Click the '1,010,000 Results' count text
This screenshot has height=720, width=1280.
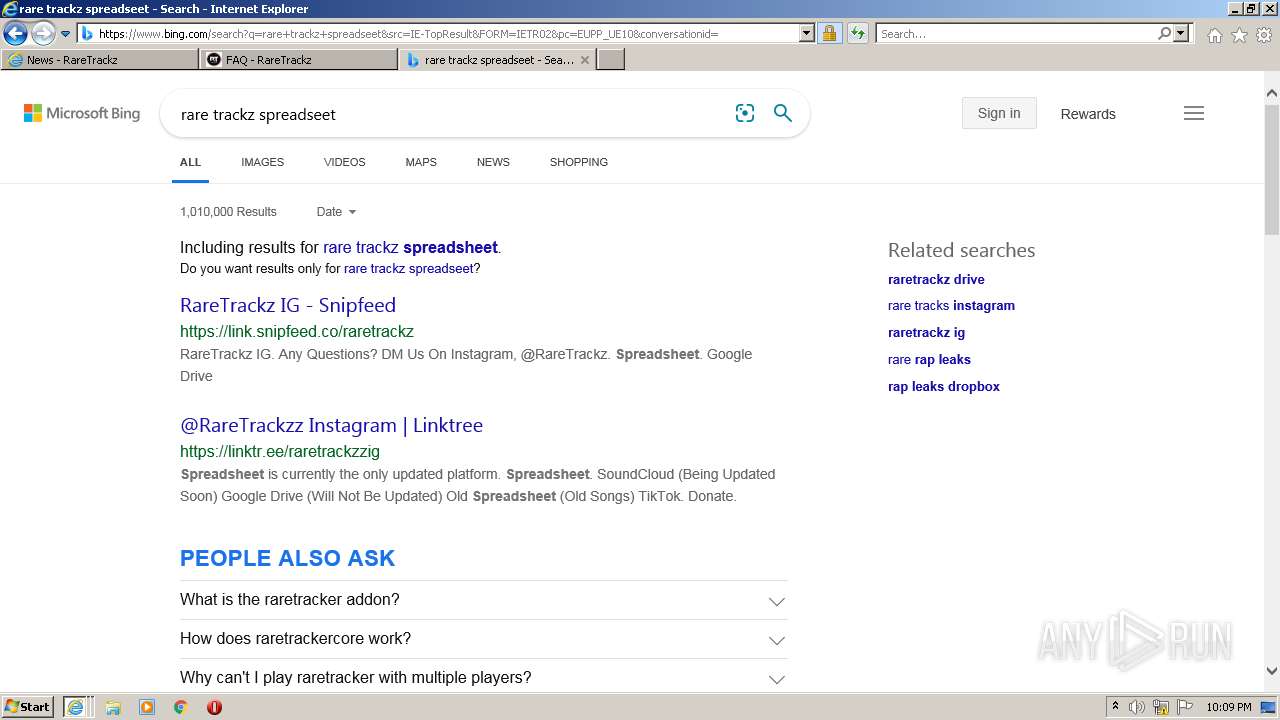[x=228, y=212]
